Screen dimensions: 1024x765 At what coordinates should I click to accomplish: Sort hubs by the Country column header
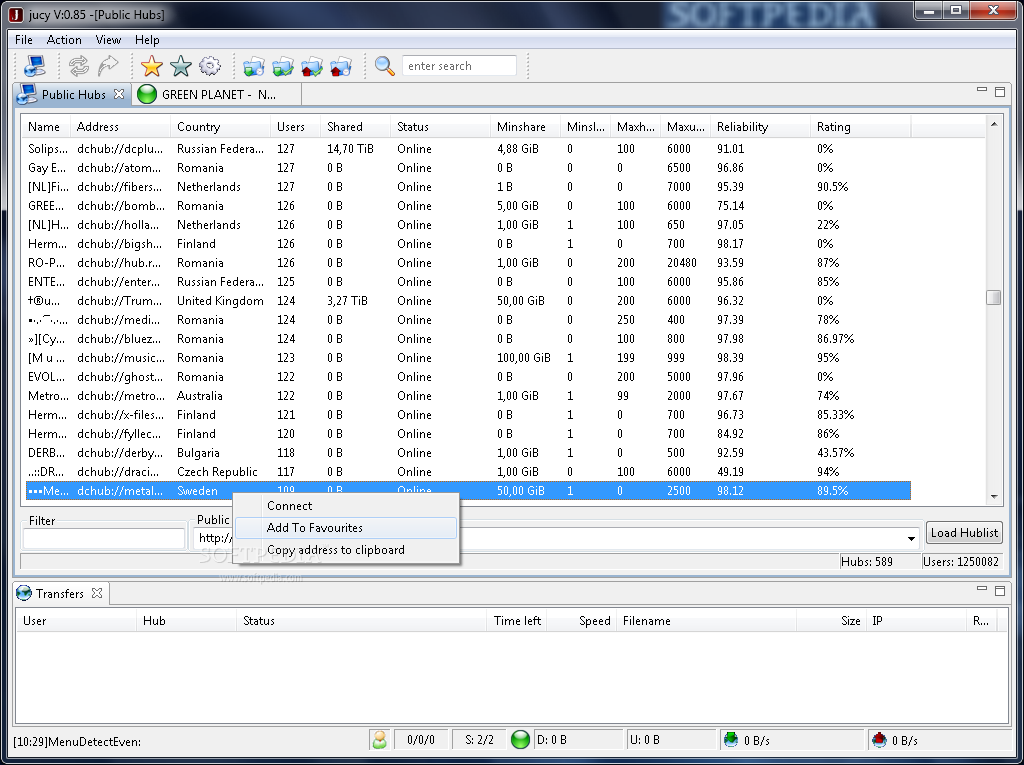pyautogui.click(x=220, y=127)
